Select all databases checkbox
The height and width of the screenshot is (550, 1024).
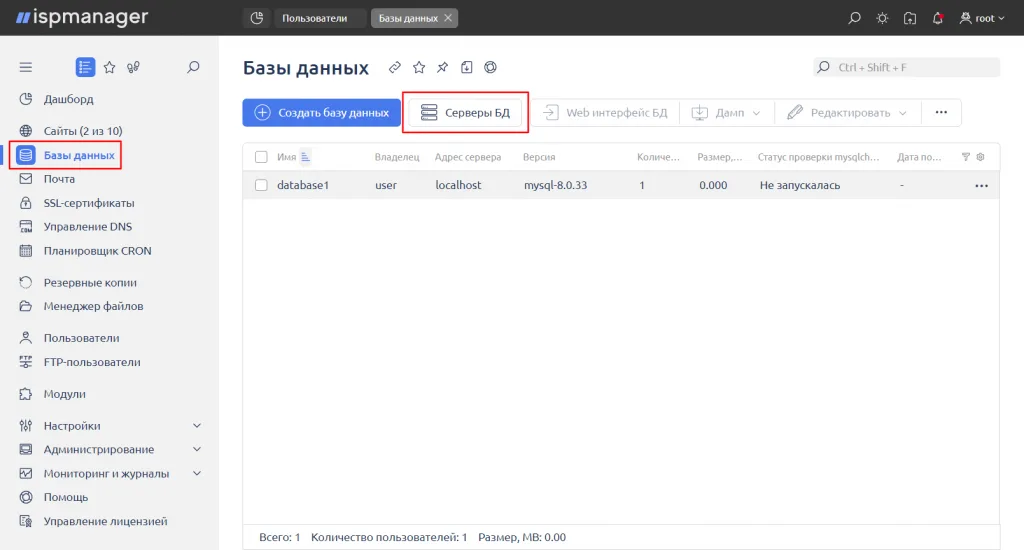pos(261,157)
